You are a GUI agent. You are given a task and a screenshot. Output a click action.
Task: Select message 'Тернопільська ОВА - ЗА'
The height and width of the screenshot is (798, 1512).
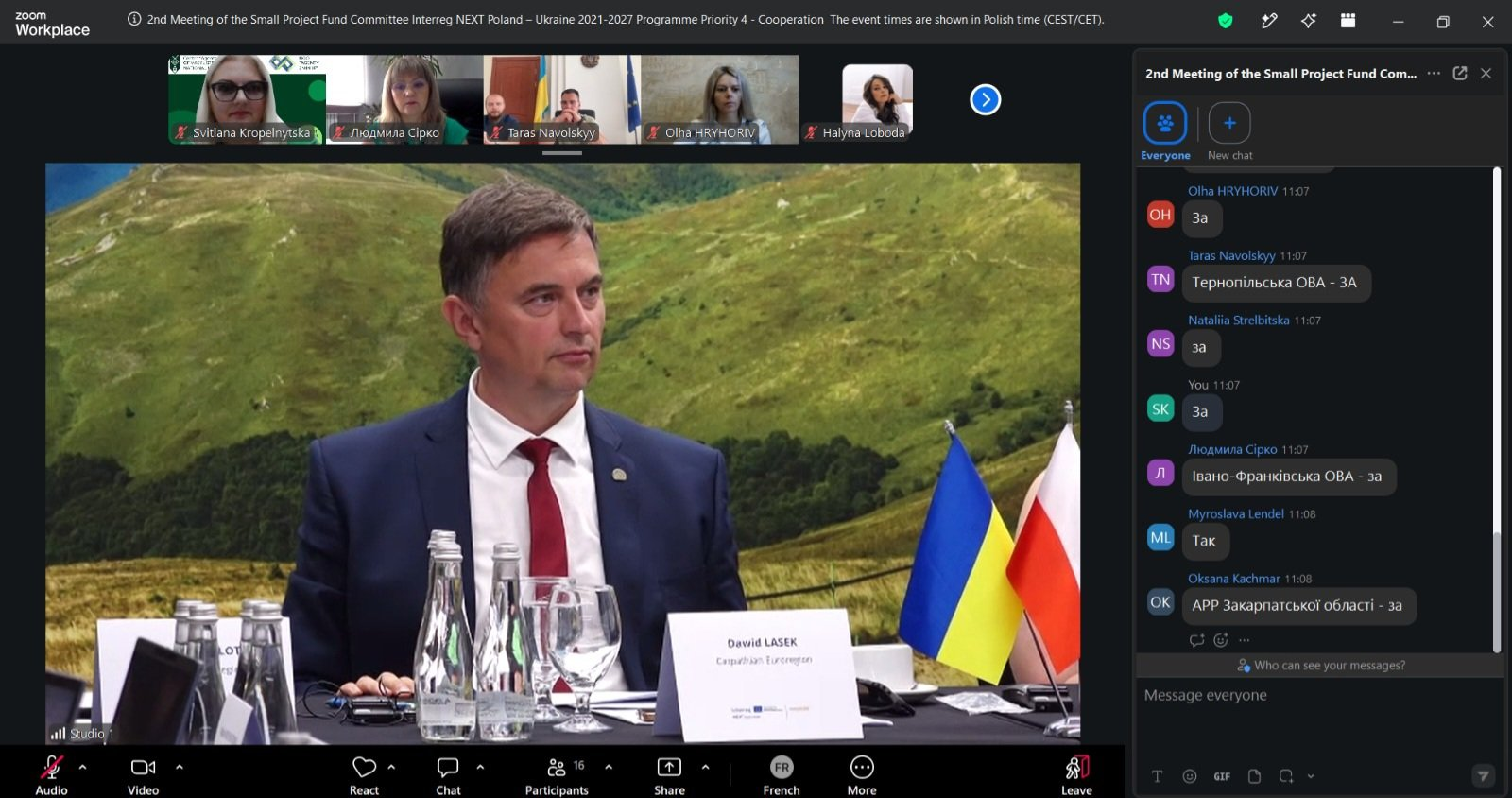click(x=1276, y=283)
